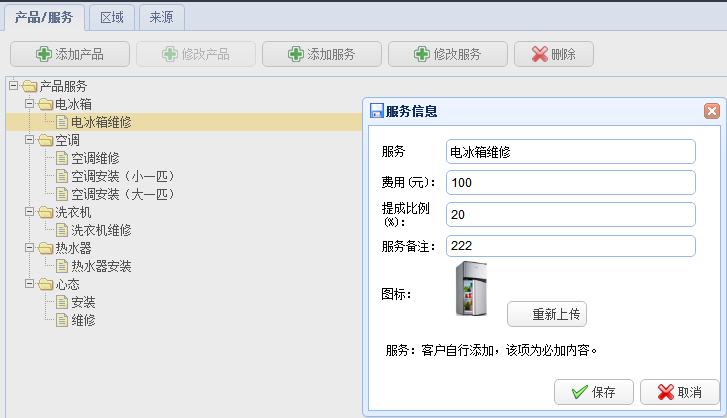727x418 pixels.
Task: Collapse the 电冰箱 tree folder
Action: click(29, 104)
